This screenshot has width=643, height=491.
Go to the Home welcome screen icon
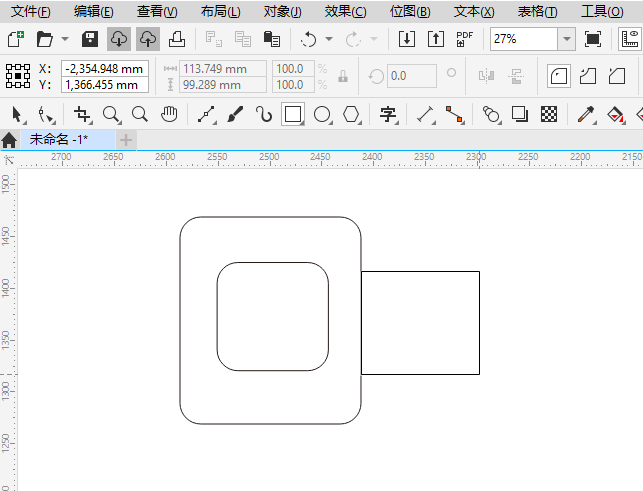pos(9,140)
